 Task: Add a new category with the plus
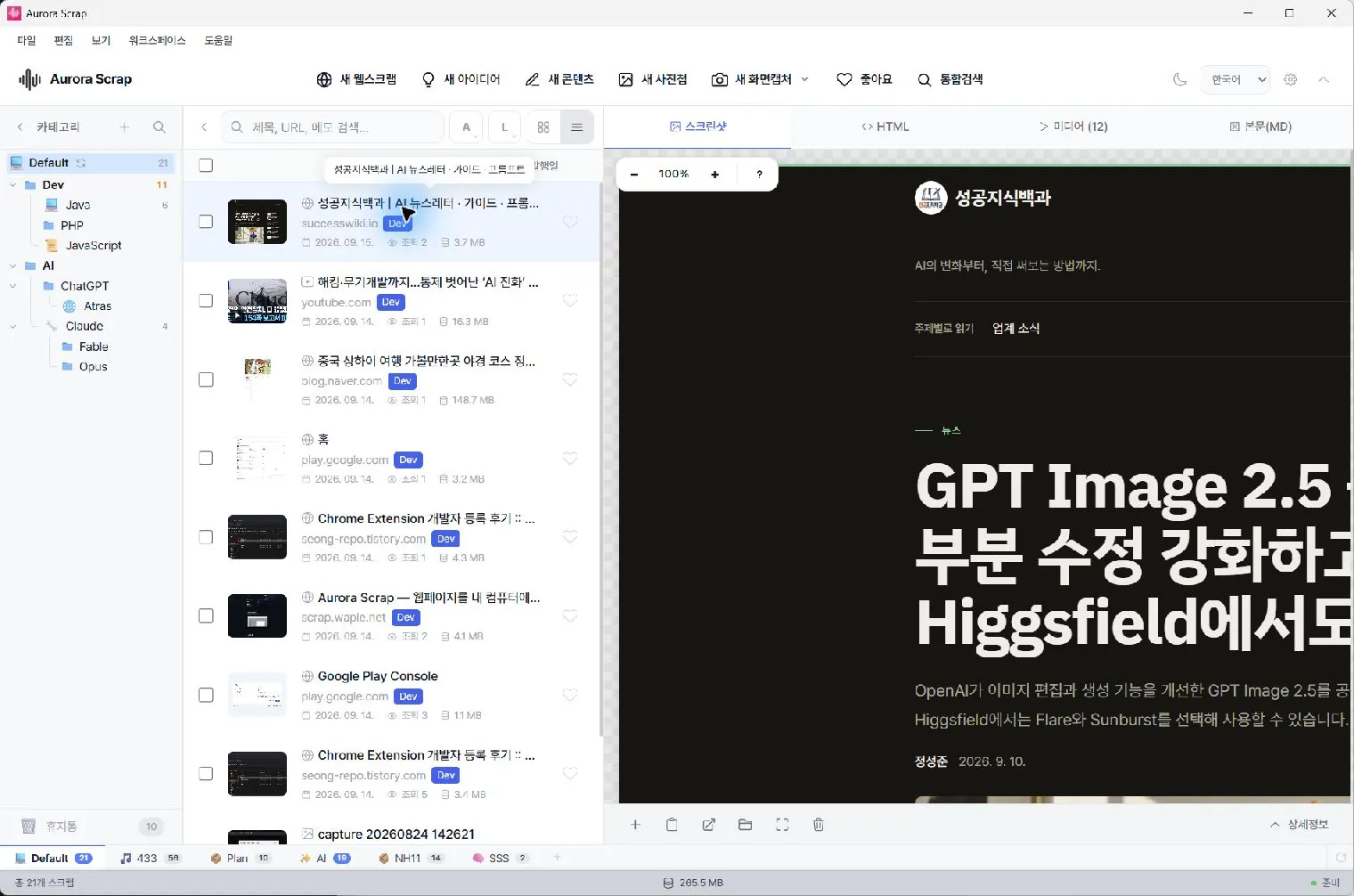(125, 127)
